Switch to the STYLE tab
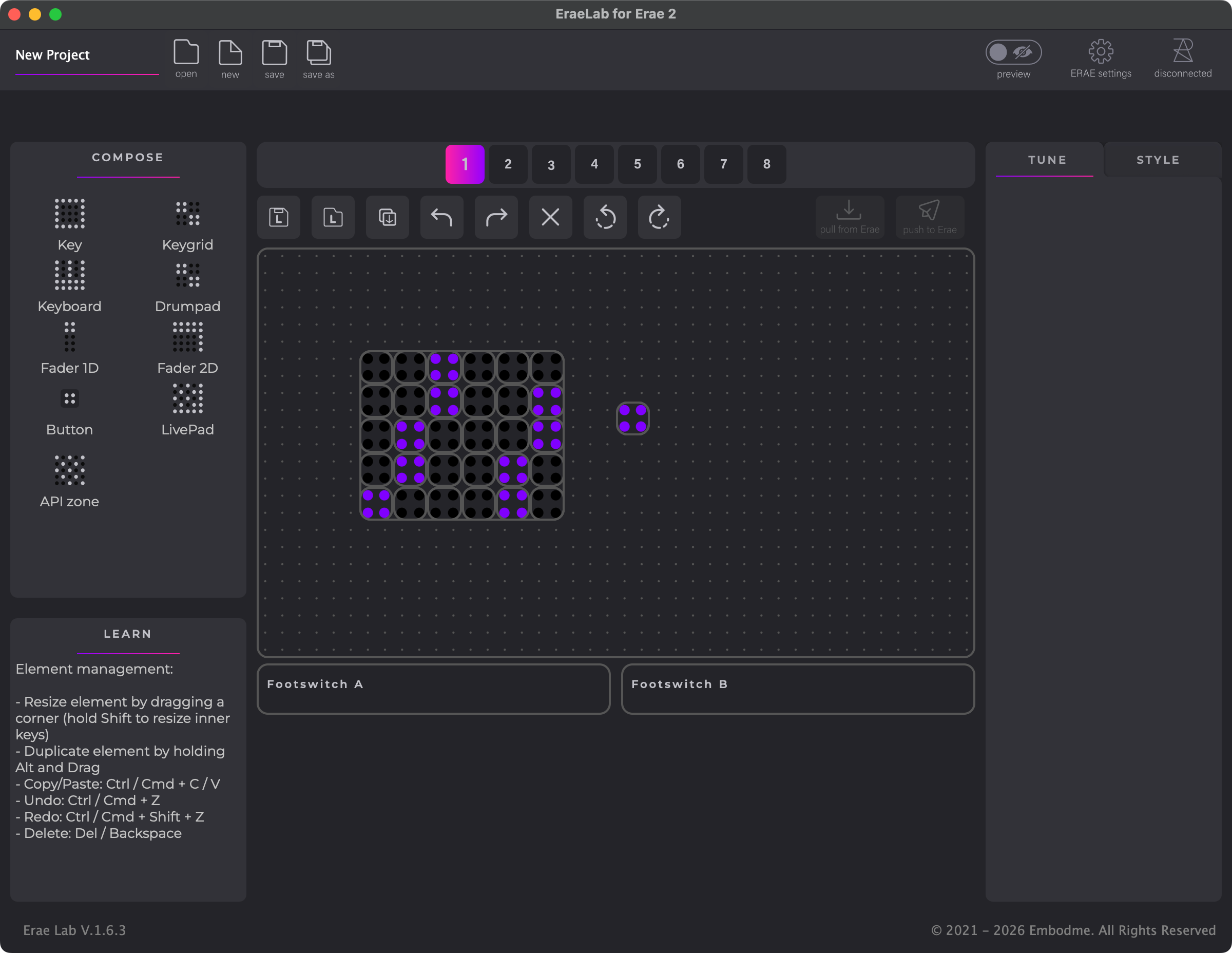This screenshot has height=953, width=1232. click(x=1158, y=160)
